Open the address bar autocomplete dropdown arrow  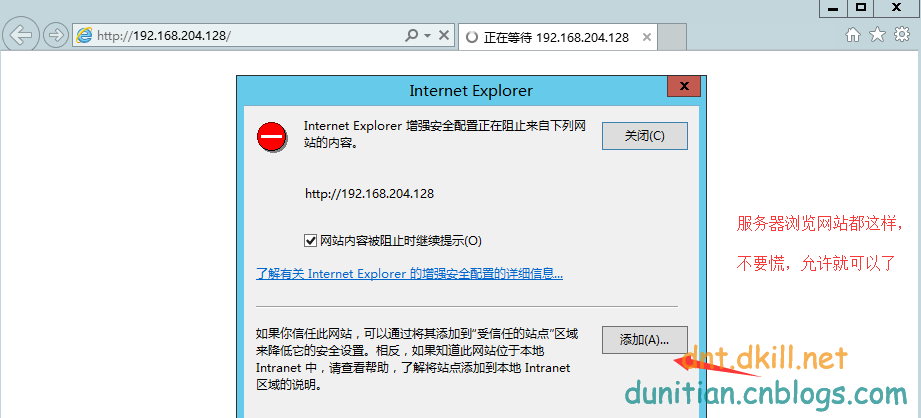coord(428,36)
